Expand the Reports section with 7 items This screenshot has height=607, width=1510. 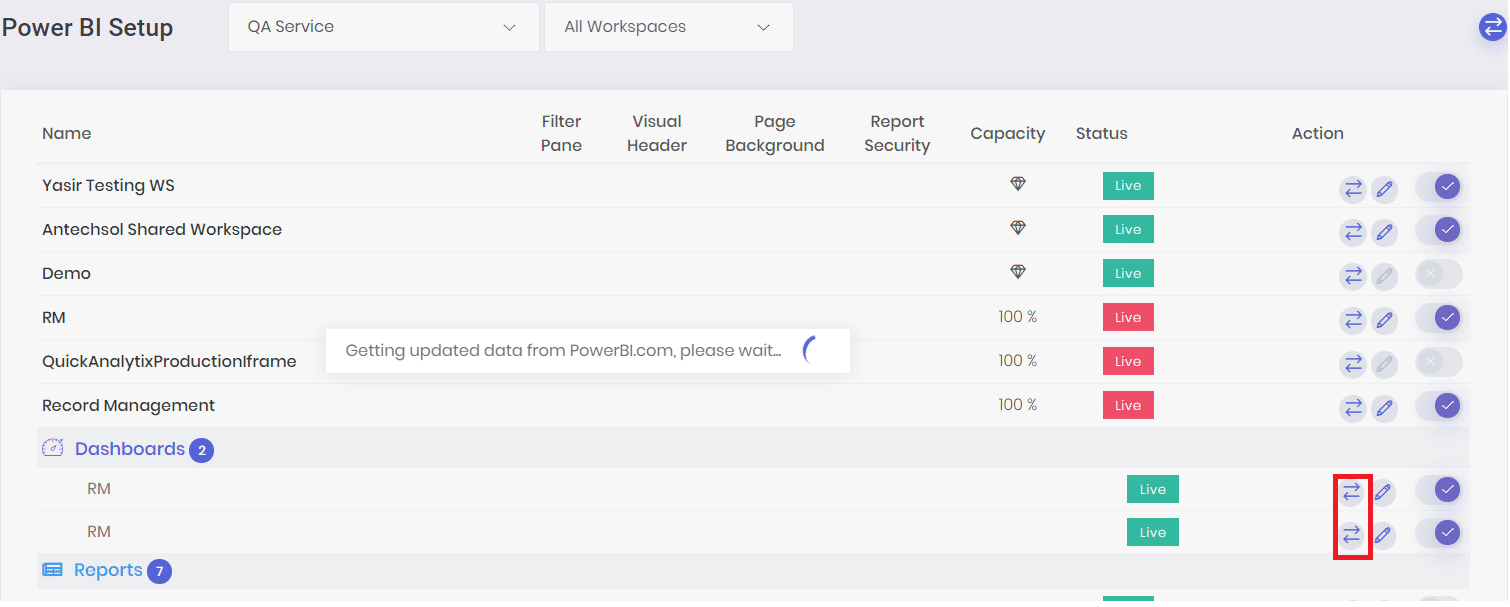tap(108, 569)
